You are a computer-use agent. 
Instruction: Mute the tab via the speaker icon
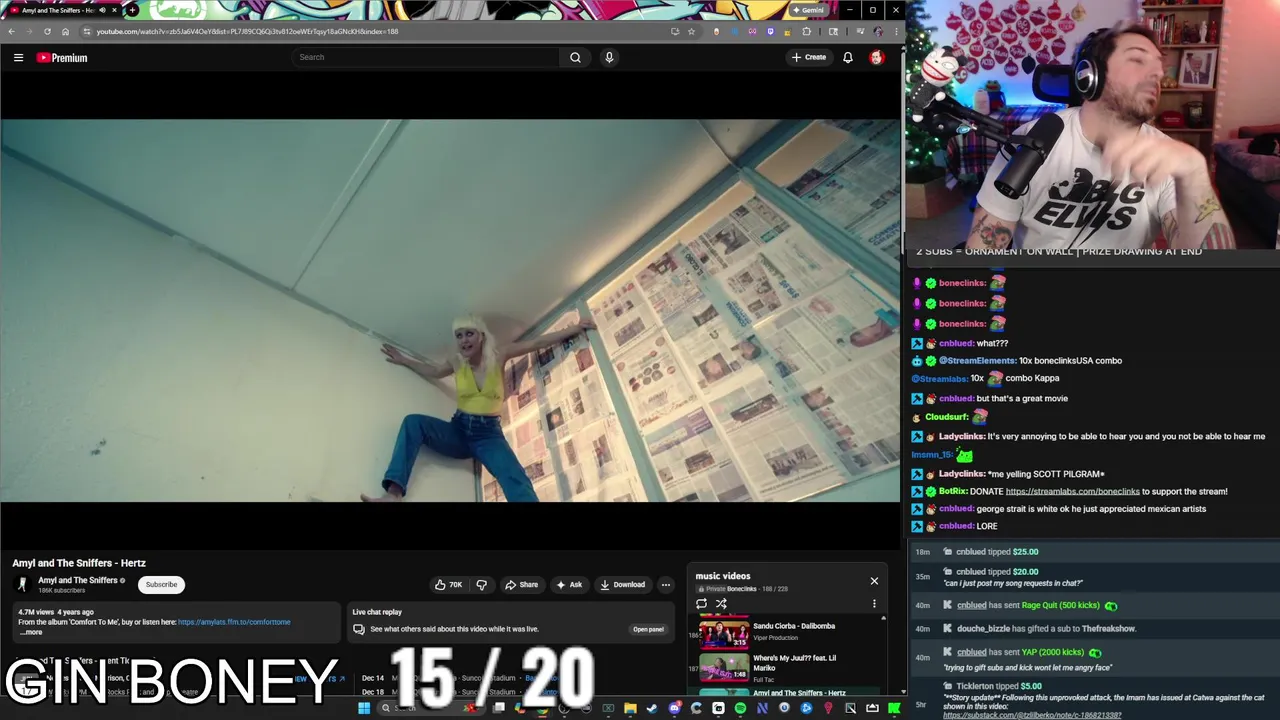[x=102, y=10]
